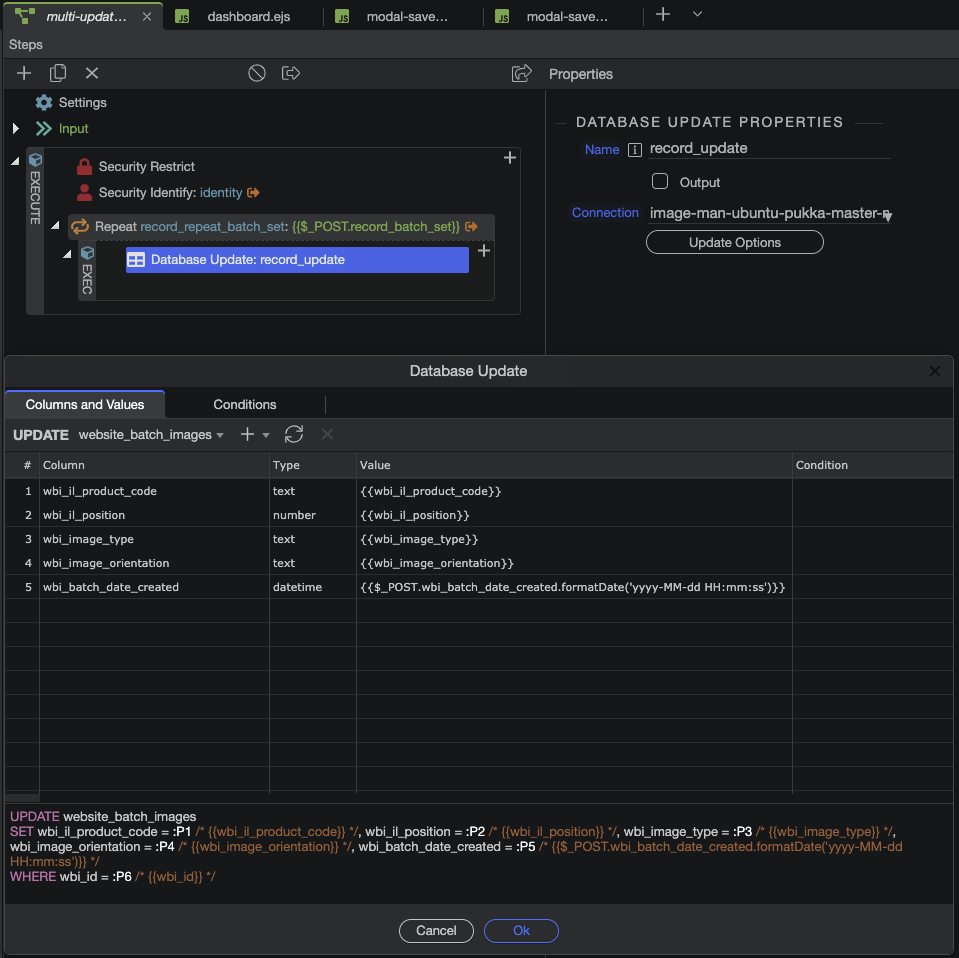Viewport: 959px width, 958px height.
Task: Click the disable step circle-slash icon
Action: pyautogui.click(x=257, y=73)
